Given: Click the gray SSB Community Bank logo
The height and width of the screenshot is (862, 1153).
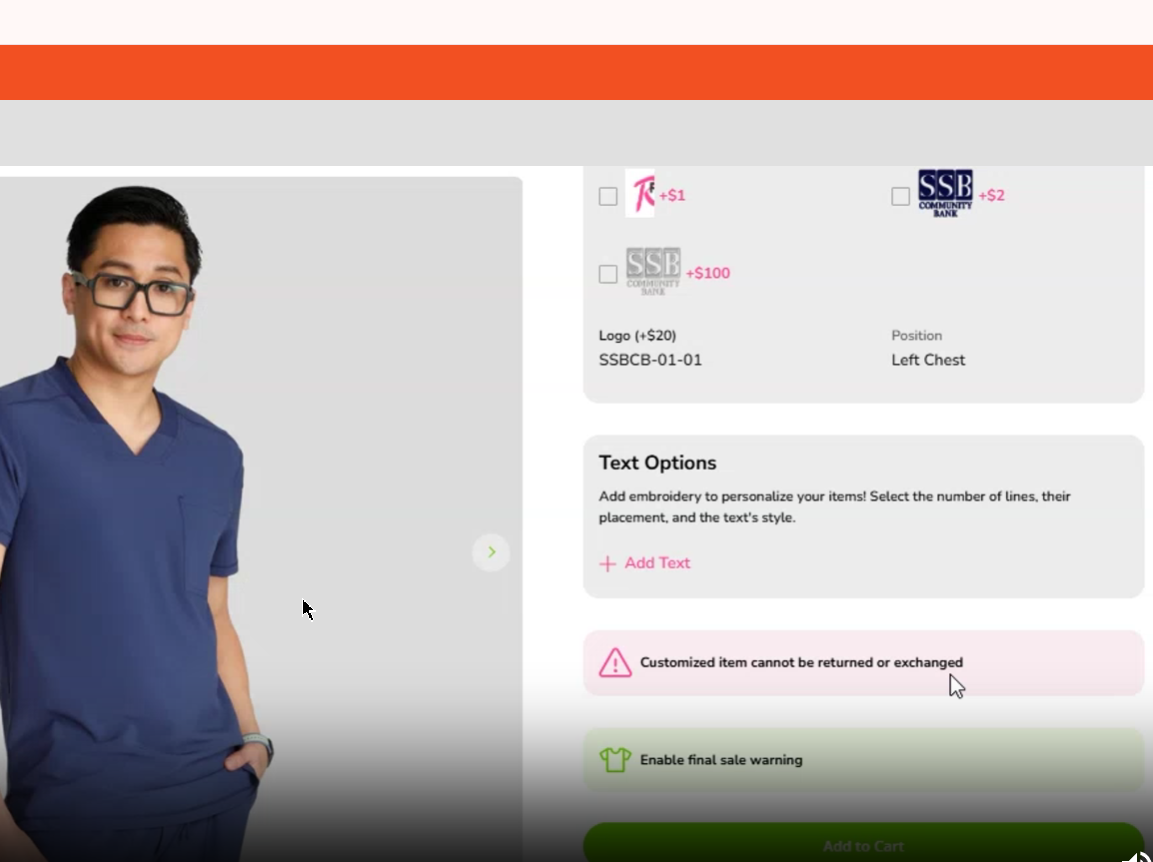Looking at the screenshot, I should (x=653, y=271).
